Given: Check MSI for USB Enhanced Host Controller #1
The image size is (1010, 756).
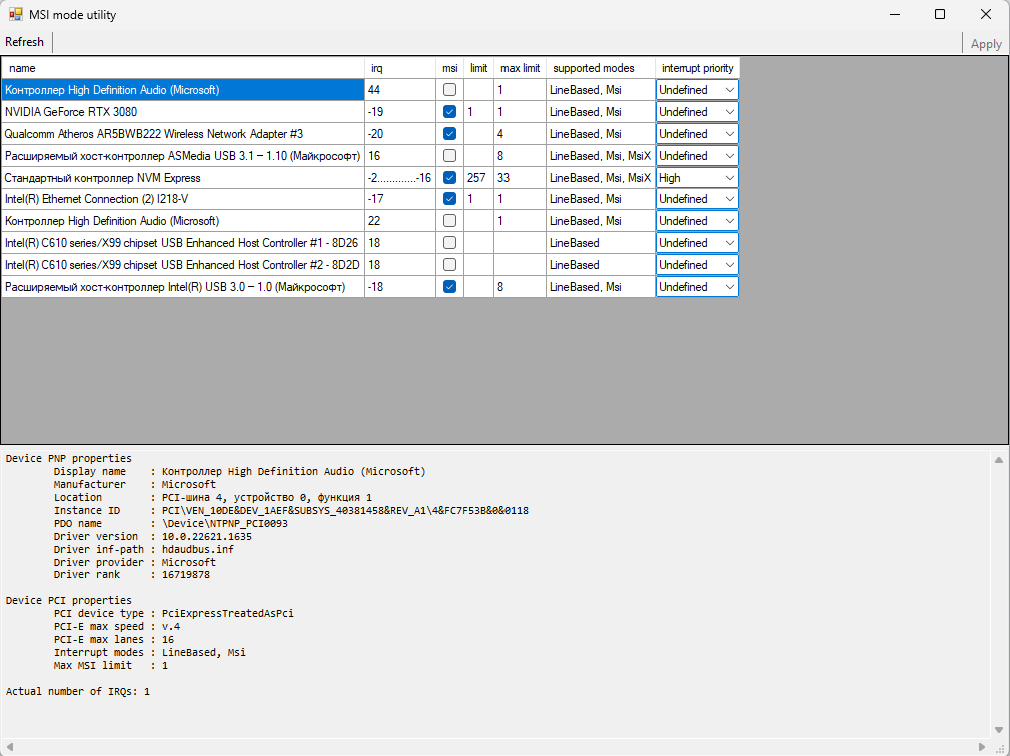Looking at the screenshot, I should pos(450,243).
